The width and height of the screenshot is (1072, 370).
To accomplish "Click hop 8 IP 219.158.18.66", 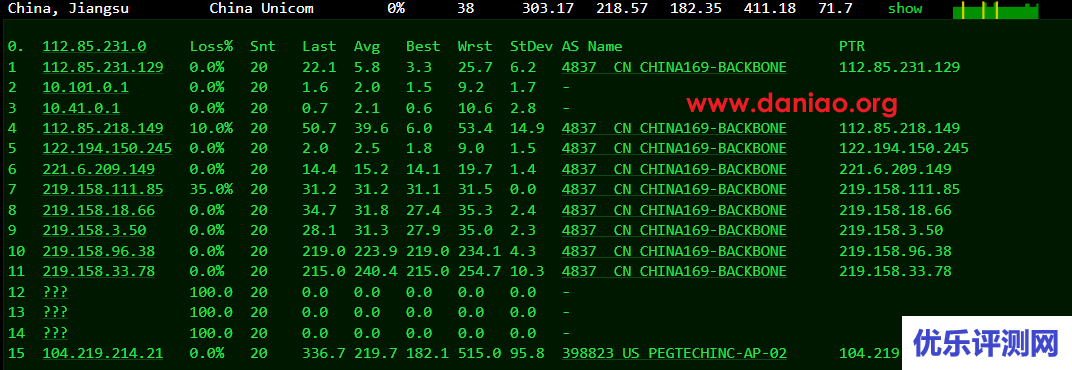I will point(98,210).
